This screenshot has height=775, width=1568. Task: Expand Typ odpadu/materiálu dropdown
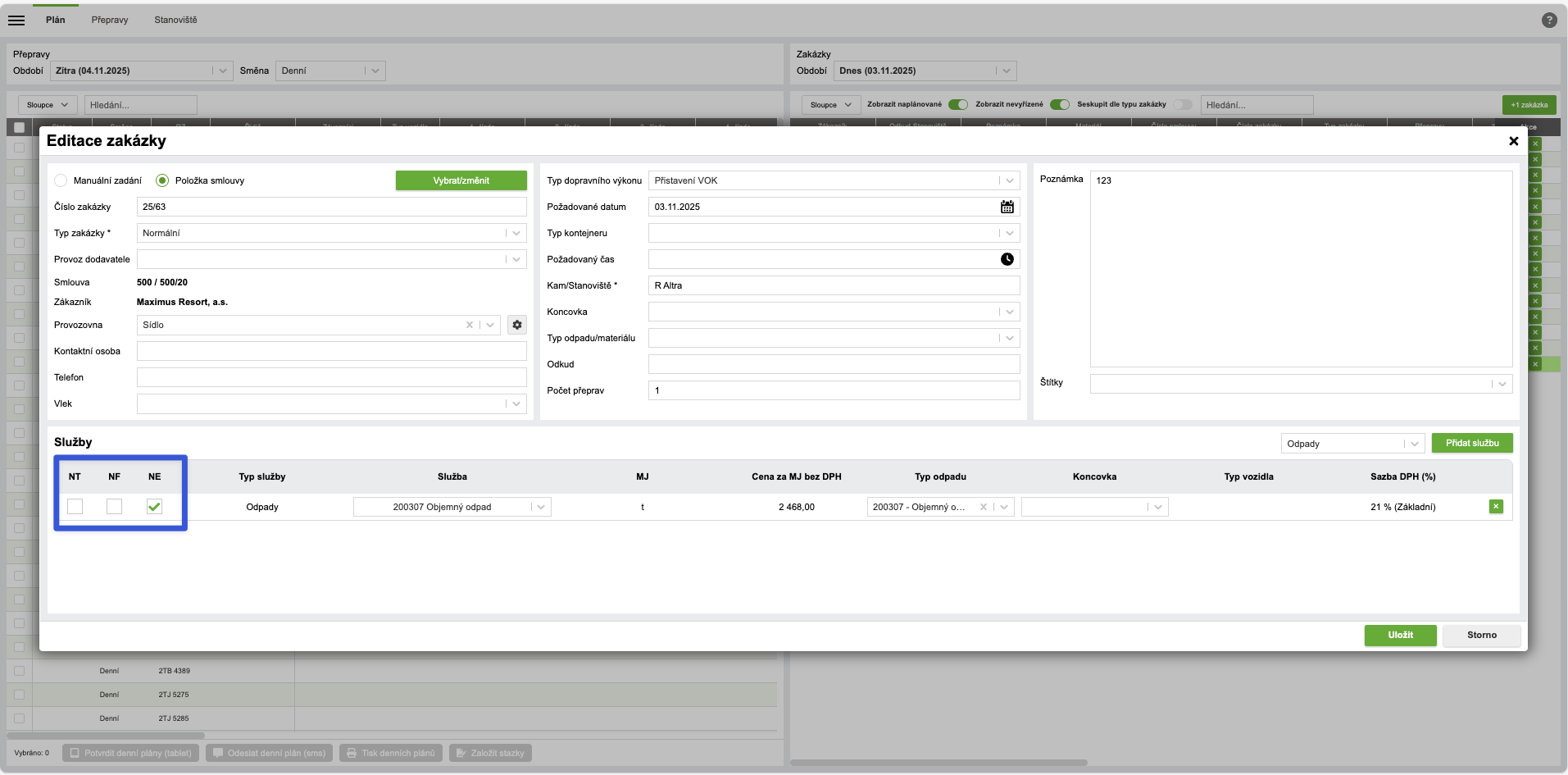pos(1010,338)
